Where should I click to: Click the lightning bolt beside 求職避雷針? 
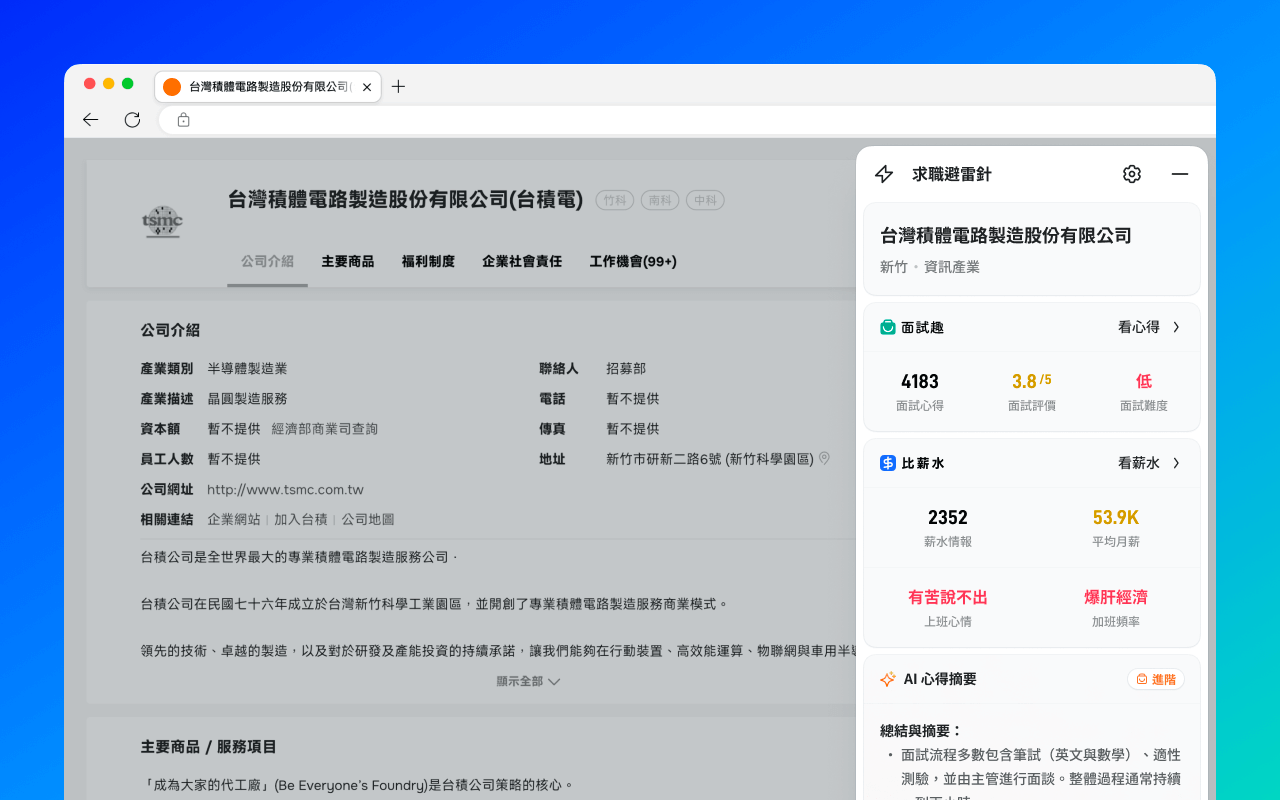tap(883, 173)
